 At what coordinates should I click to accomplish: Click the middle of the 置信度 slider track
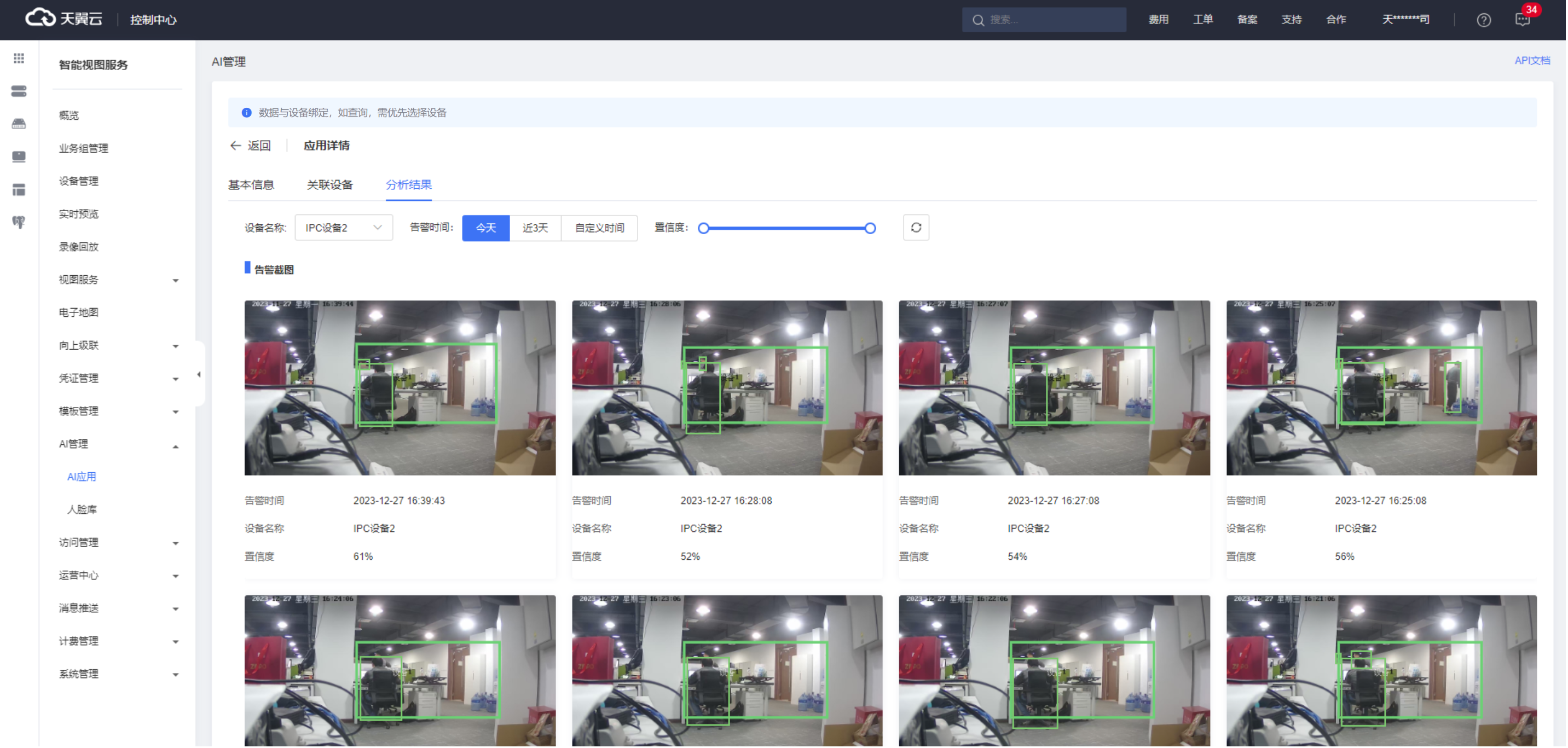(788, 229)
